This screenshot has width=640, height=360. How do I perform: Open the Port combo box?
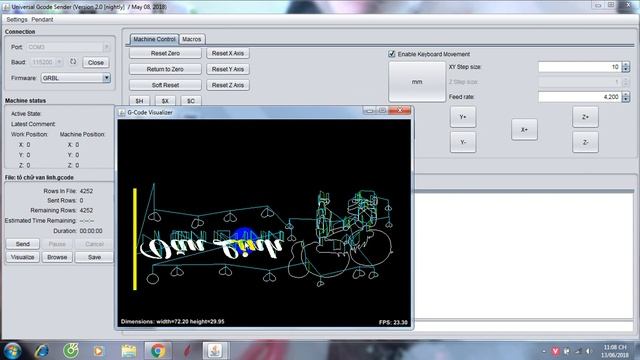pos(69,47)
